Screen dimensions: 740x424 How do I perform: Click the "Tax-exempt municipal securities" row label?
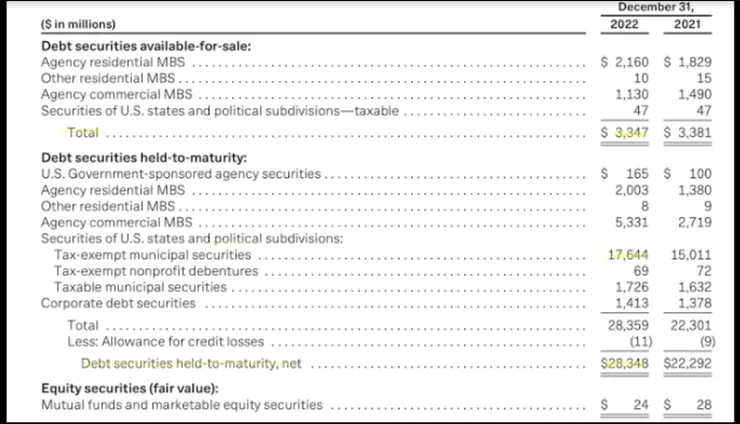[152, 255]
